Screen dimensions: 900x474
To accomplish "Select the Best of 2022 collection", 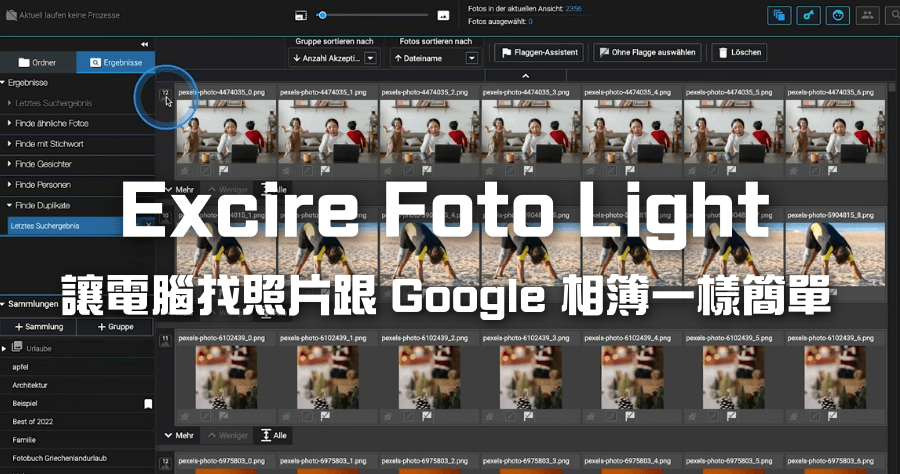I will click(x=77, y=421).
